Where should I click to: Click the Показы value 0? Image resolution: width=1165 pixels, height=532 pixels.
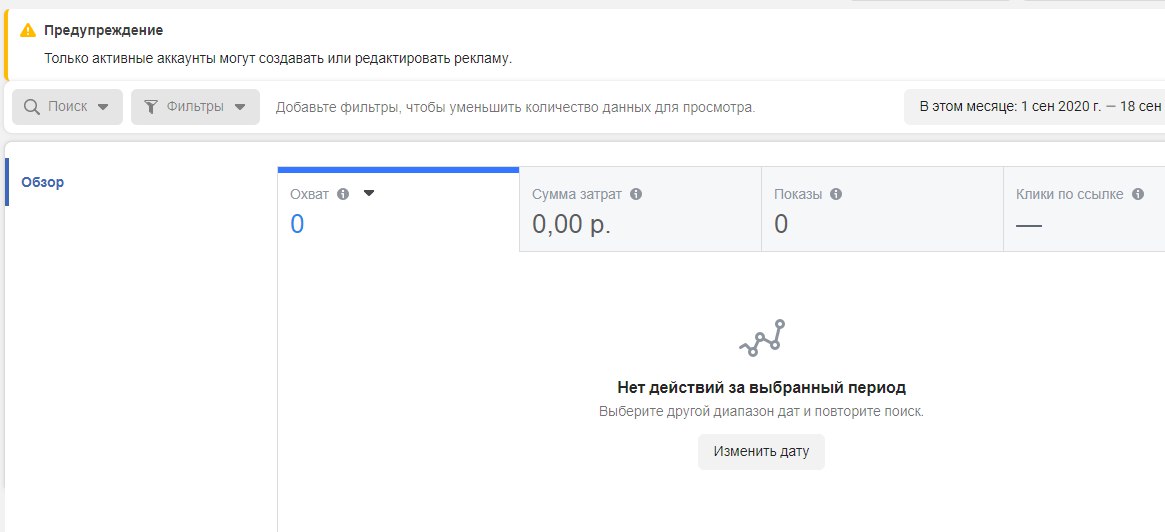(781, 224)
